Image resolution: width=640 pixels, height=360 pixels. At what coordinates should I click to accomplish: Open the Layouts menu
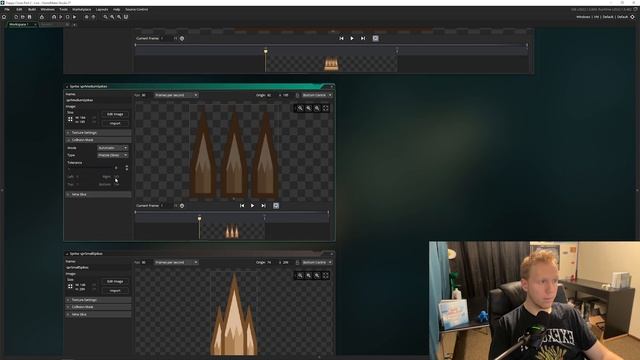pos(102,9)
